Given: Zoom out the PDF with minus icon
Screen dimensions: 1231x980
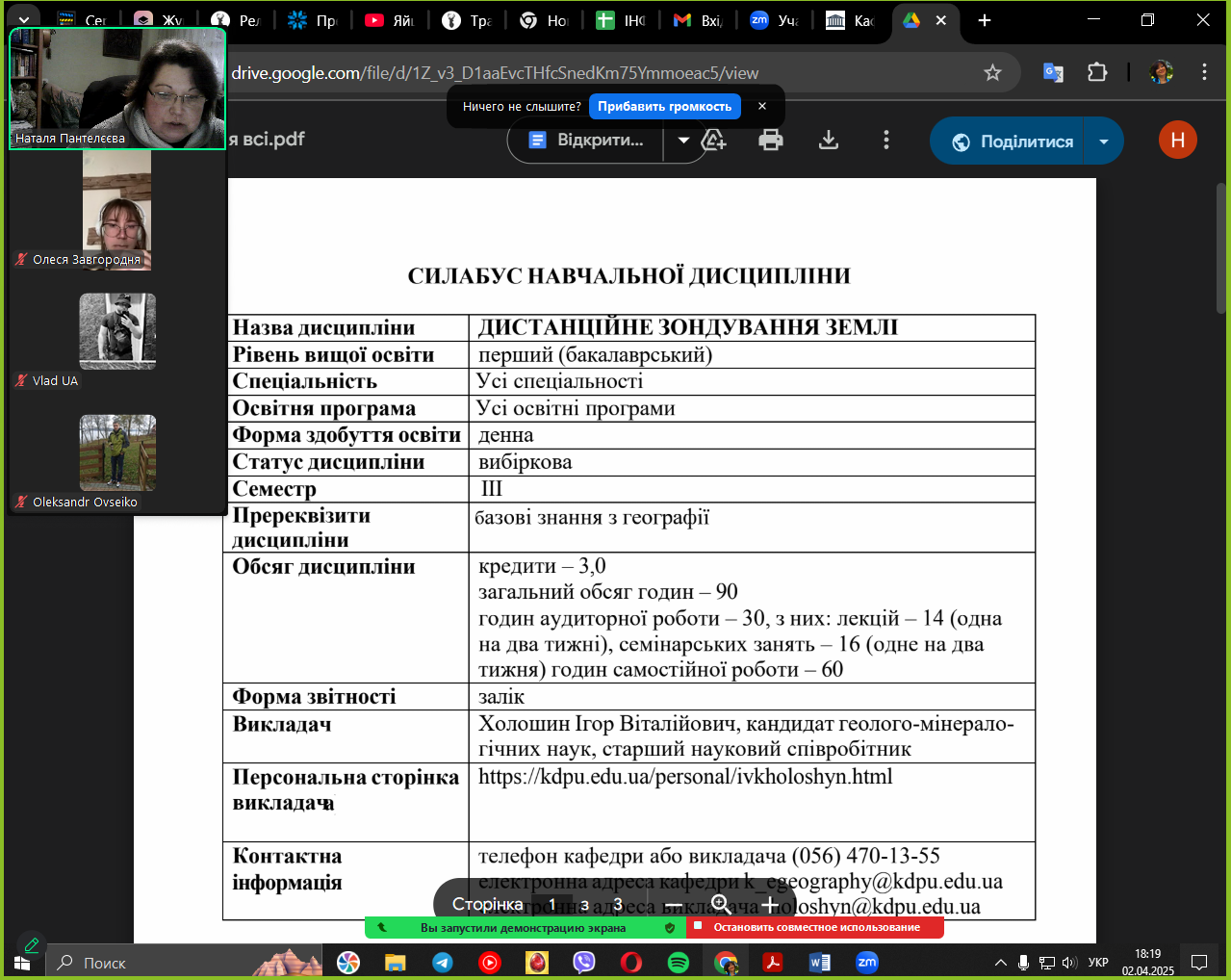Looking at the screenshot, I should click(674, 905).
